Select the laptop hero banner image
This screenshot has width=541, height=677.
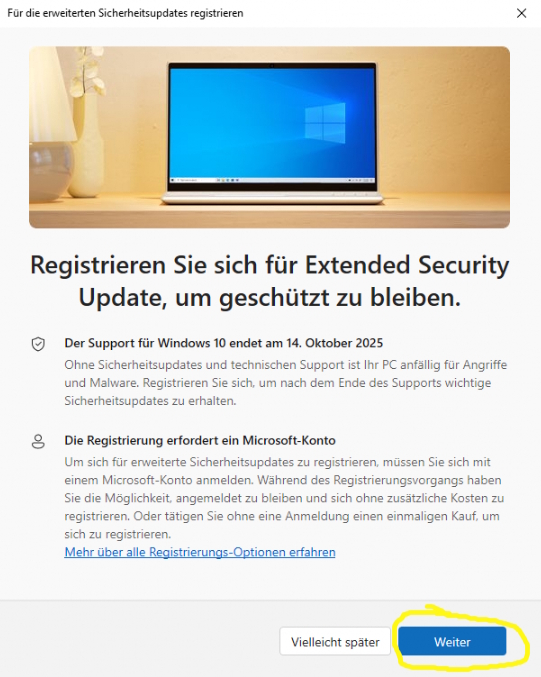tap(269, 137)
